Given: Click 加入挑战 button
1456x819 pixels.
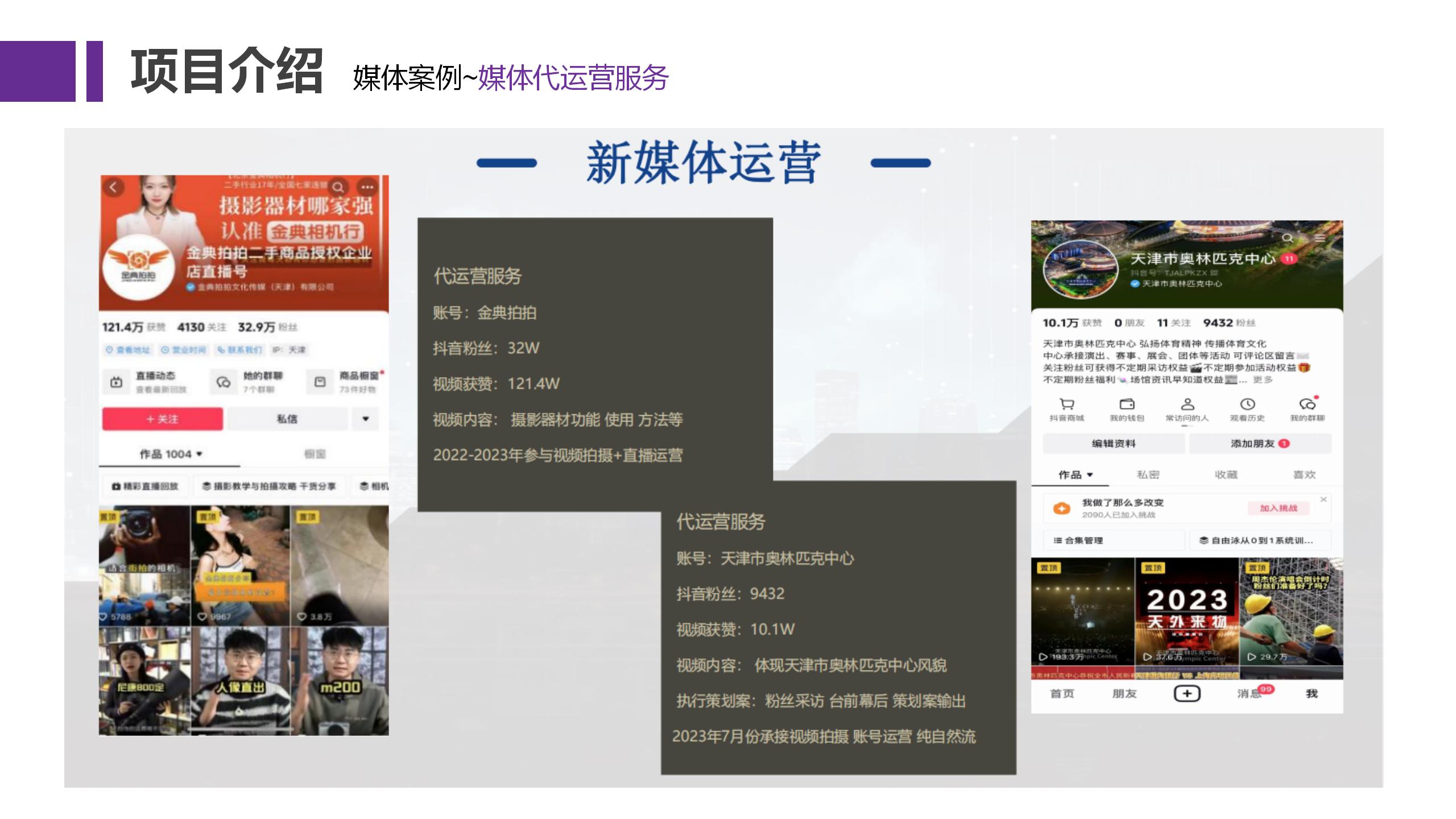Looking at the screenshot, I should [x=1279, y=508].
